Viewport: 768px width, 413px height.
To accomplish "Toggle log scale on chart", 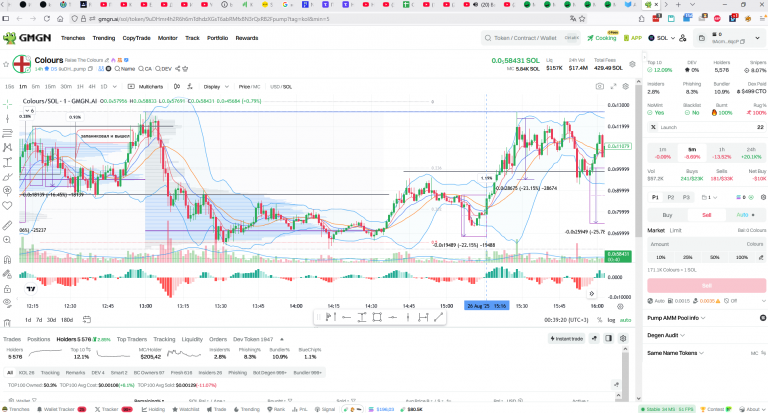I will click(611, 320).
